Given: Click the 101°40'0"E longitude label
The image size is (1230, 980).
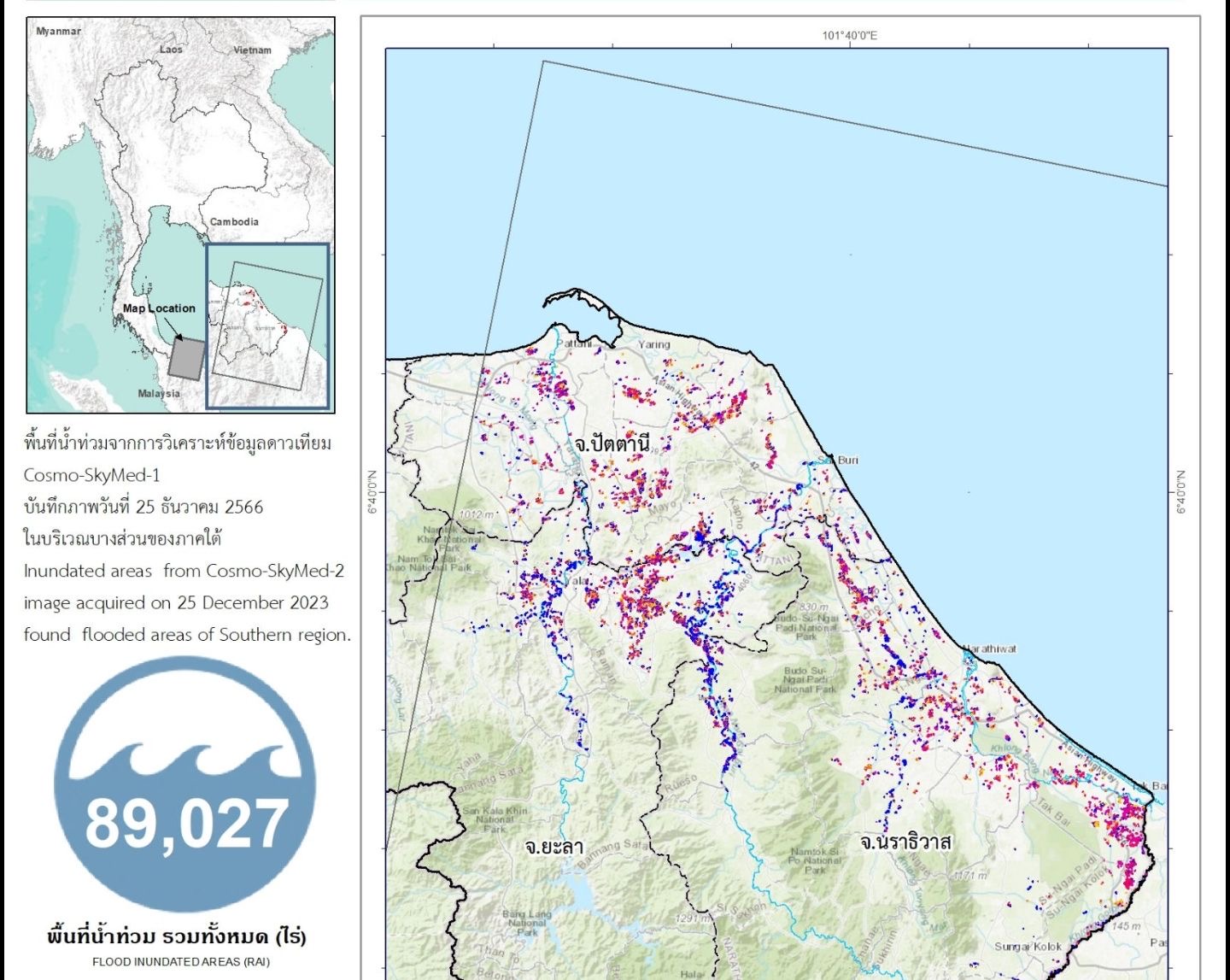Looking at the screenshot, I should [849, 35].
